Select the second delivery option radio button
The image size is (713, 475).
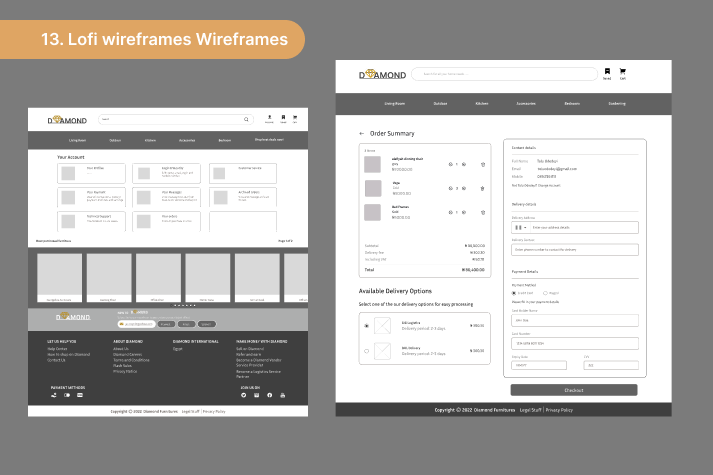366,351
